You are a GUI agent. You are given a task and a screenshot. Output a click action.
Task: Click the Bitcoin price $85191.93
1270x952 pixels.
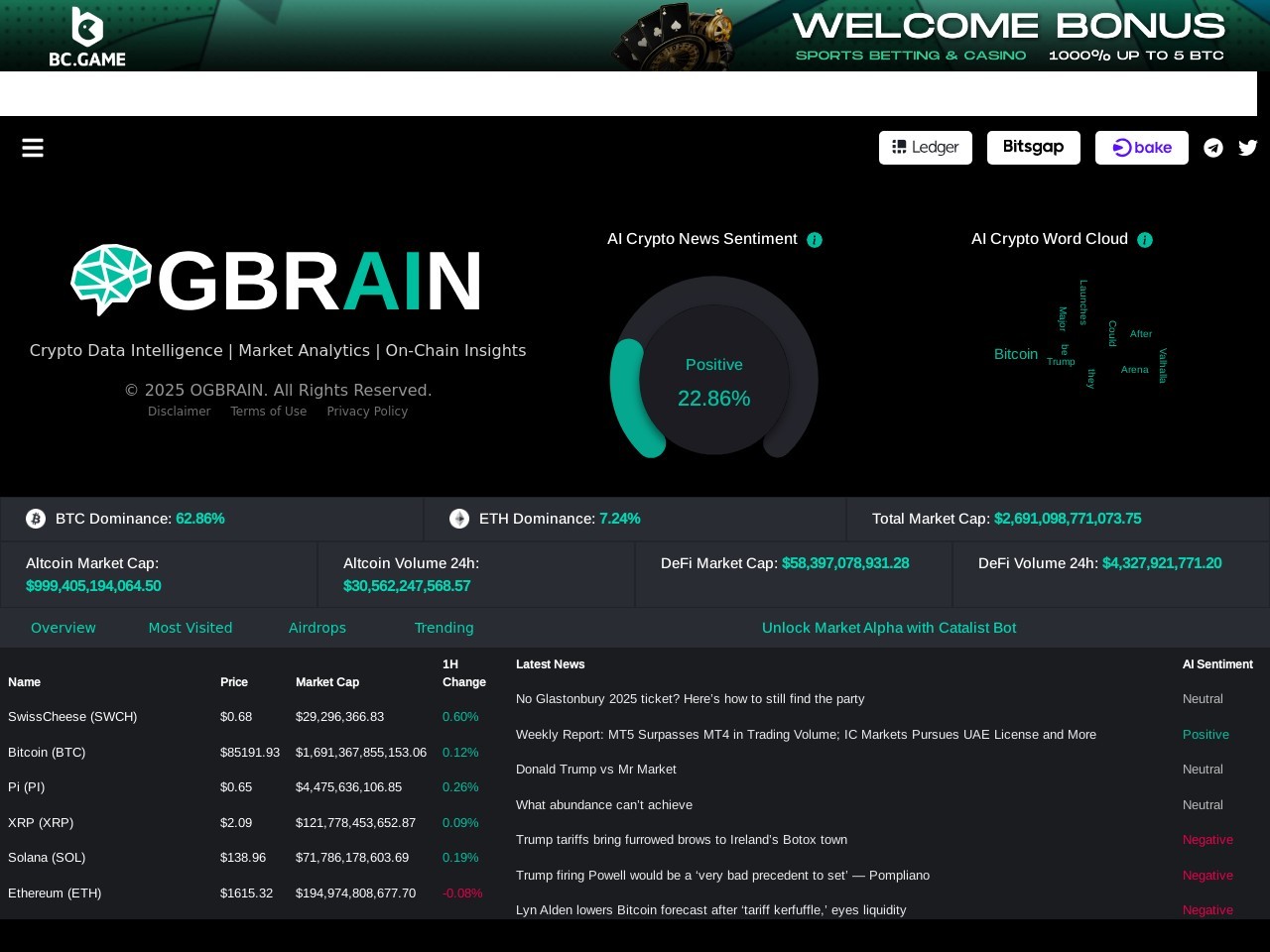tap(250, 753)
